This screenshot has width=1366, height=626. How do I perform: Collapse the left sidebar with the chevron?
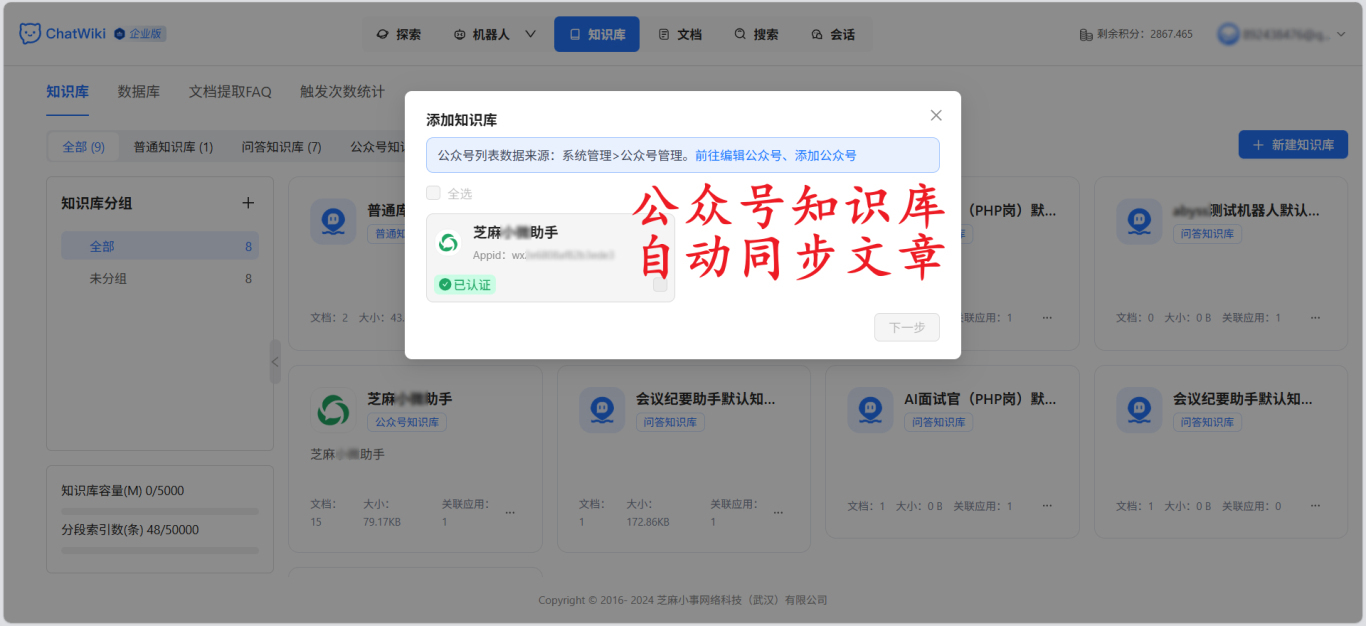(x=275, y=363)
